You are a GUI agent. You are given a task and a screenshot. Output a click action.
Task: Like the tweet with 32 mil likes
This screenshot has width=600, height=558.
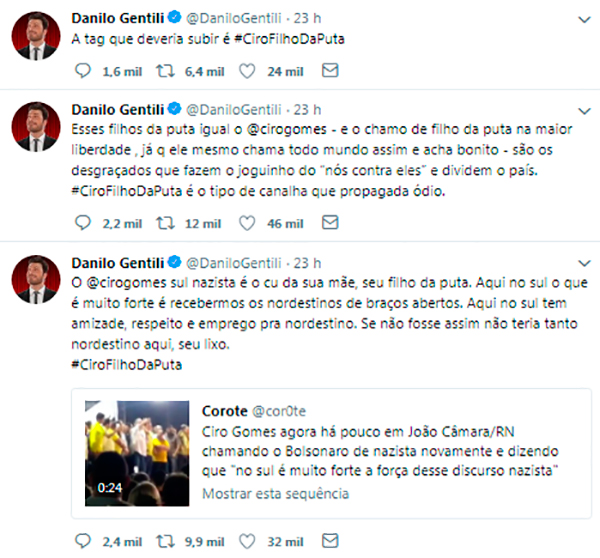247,541
